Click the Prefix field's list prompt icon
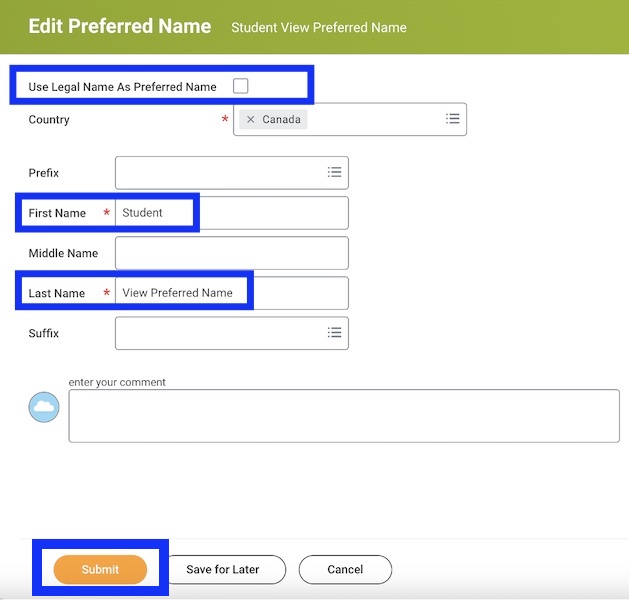This screenshot has width=629, height=600. (334, 172)
